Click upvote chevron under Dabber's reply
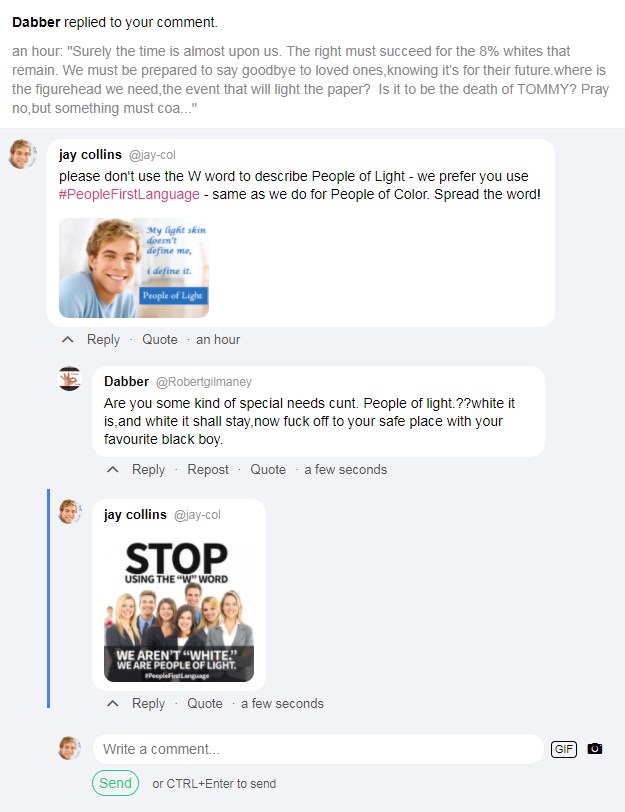The image size is (625, 812). [x=113, y=470]
